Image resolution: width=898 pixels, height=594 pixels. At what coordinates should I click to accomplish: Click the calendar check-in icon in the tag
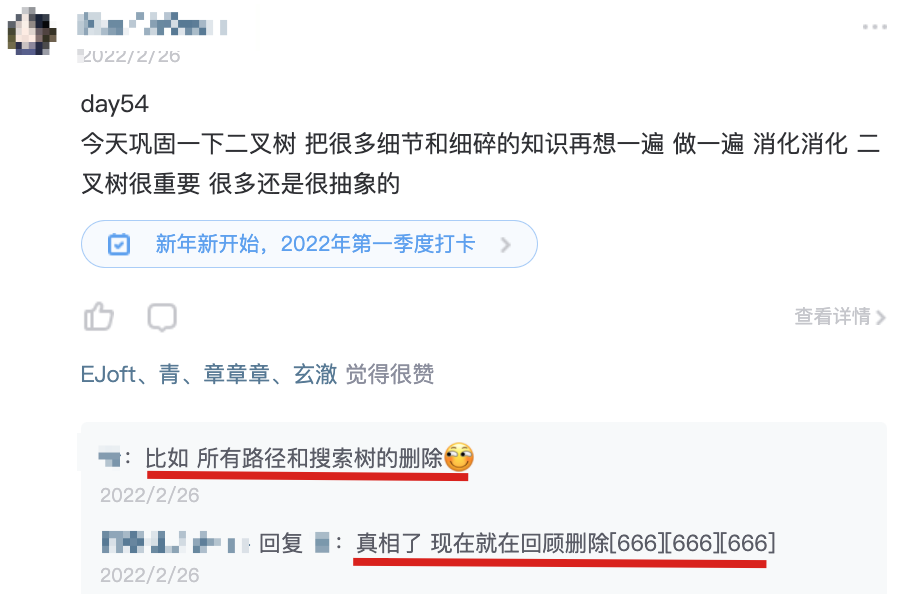(119, 245)
